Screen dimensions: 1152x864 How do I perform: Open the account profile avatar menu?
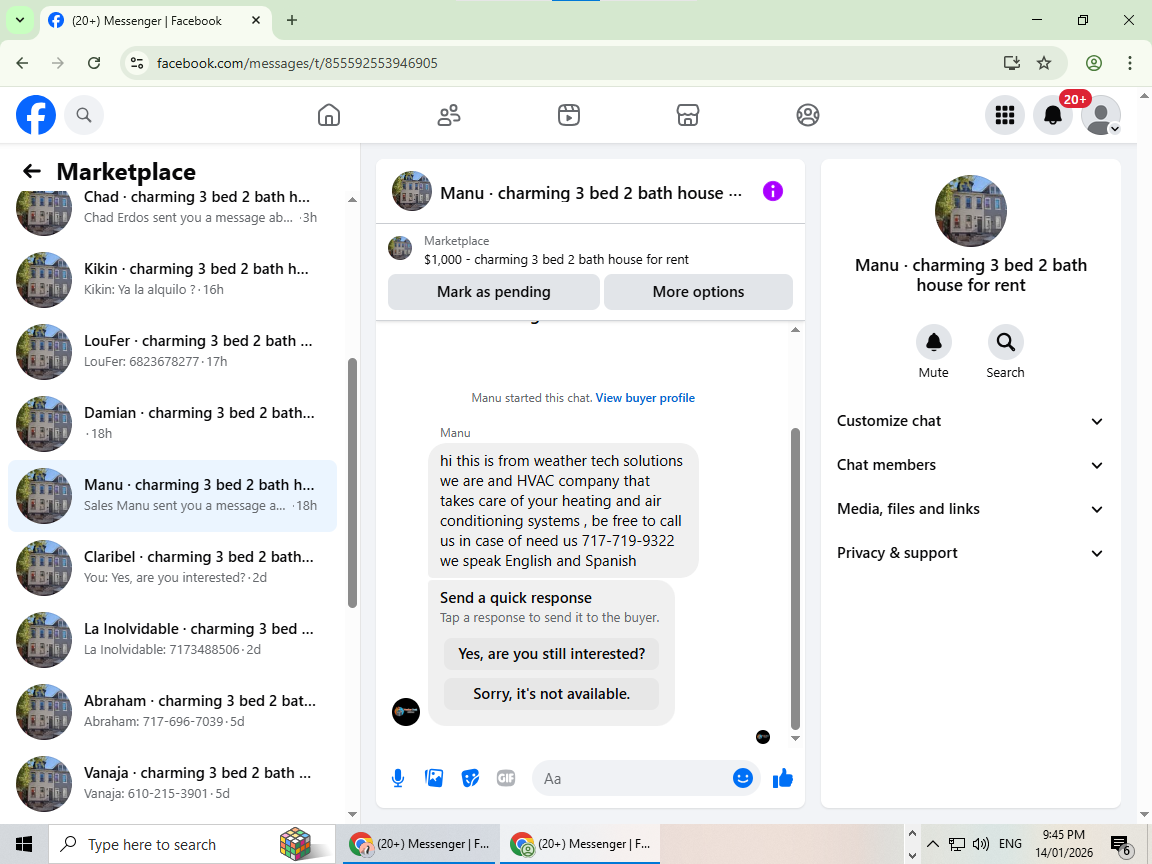tap(1101, 115)
